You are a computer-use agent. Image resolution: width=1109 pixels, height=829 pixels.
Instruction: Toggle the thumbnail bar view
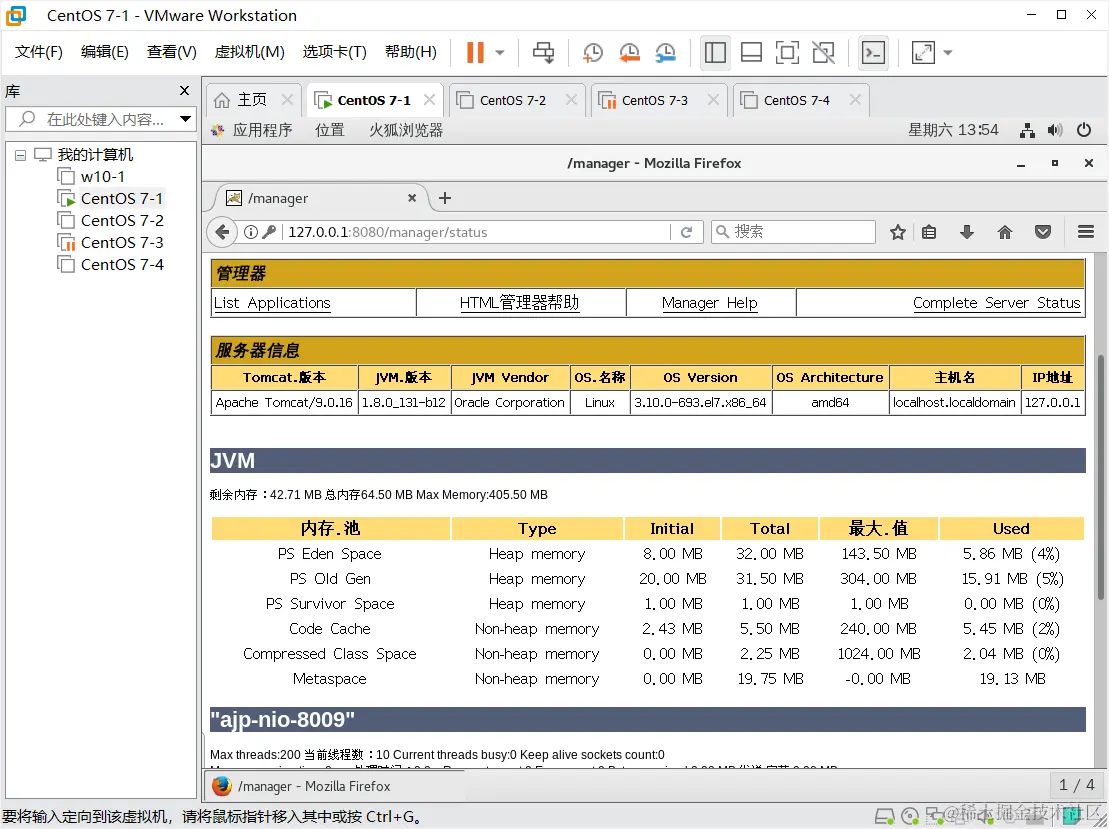[751, 52]
